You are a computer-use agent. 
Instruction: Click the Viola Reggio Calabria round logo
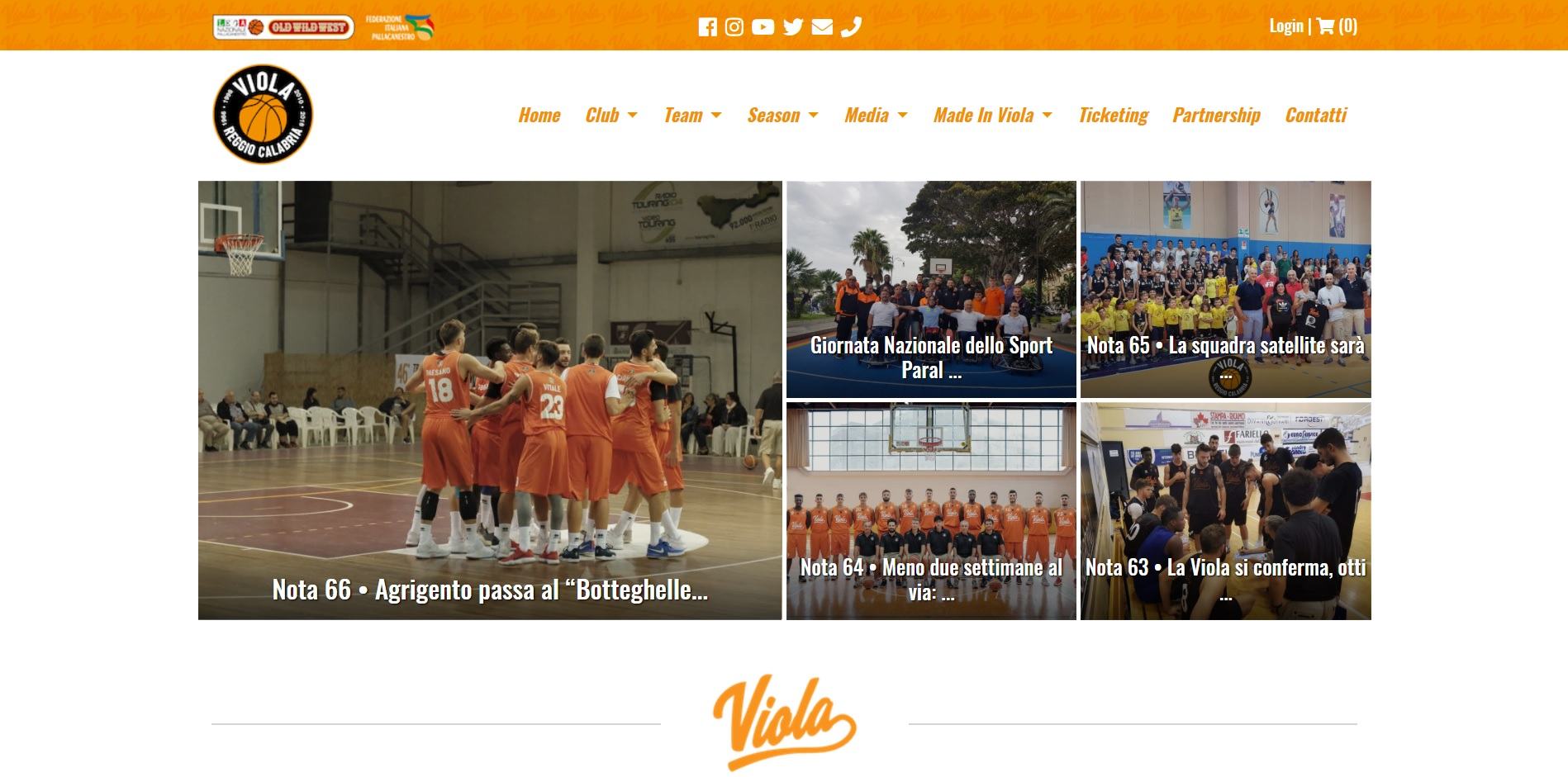point(263,114)
